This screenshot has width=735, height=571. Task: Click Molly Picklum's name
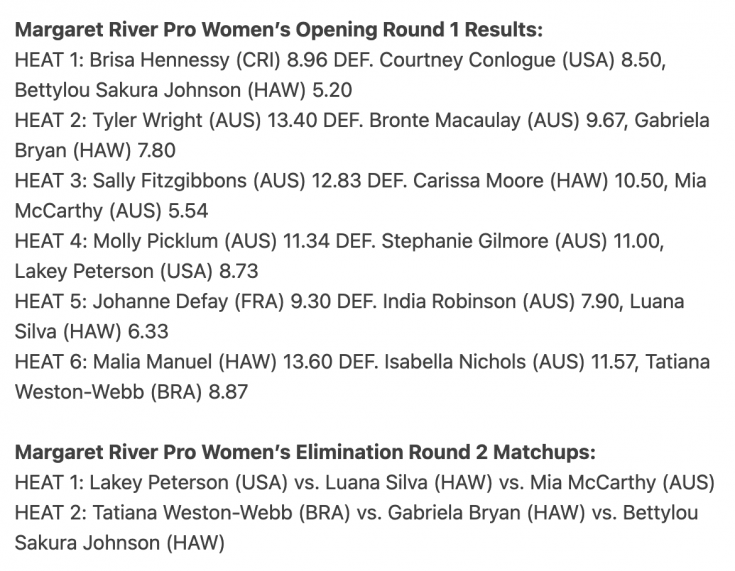click(x=156, y=241)
